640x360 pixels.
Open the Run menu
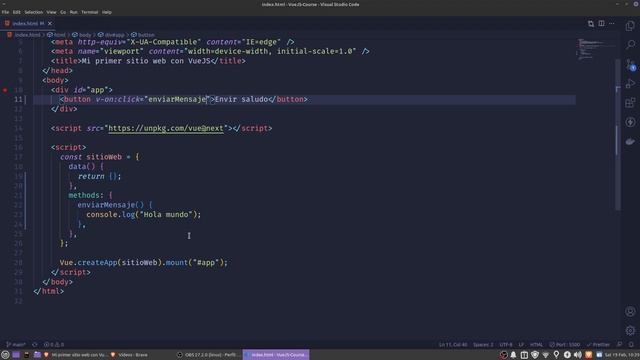coord(73,12)
